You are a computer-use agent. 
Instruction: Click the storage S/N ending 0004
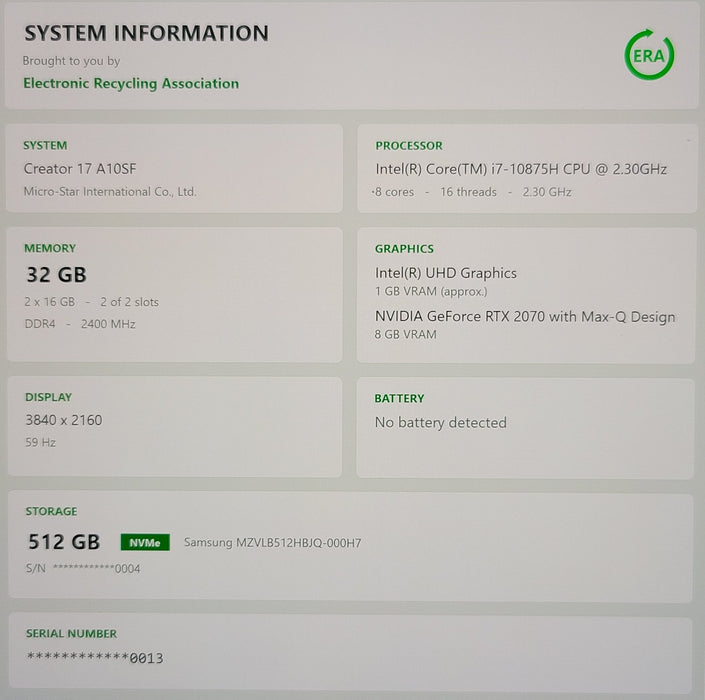coord(83,568)
